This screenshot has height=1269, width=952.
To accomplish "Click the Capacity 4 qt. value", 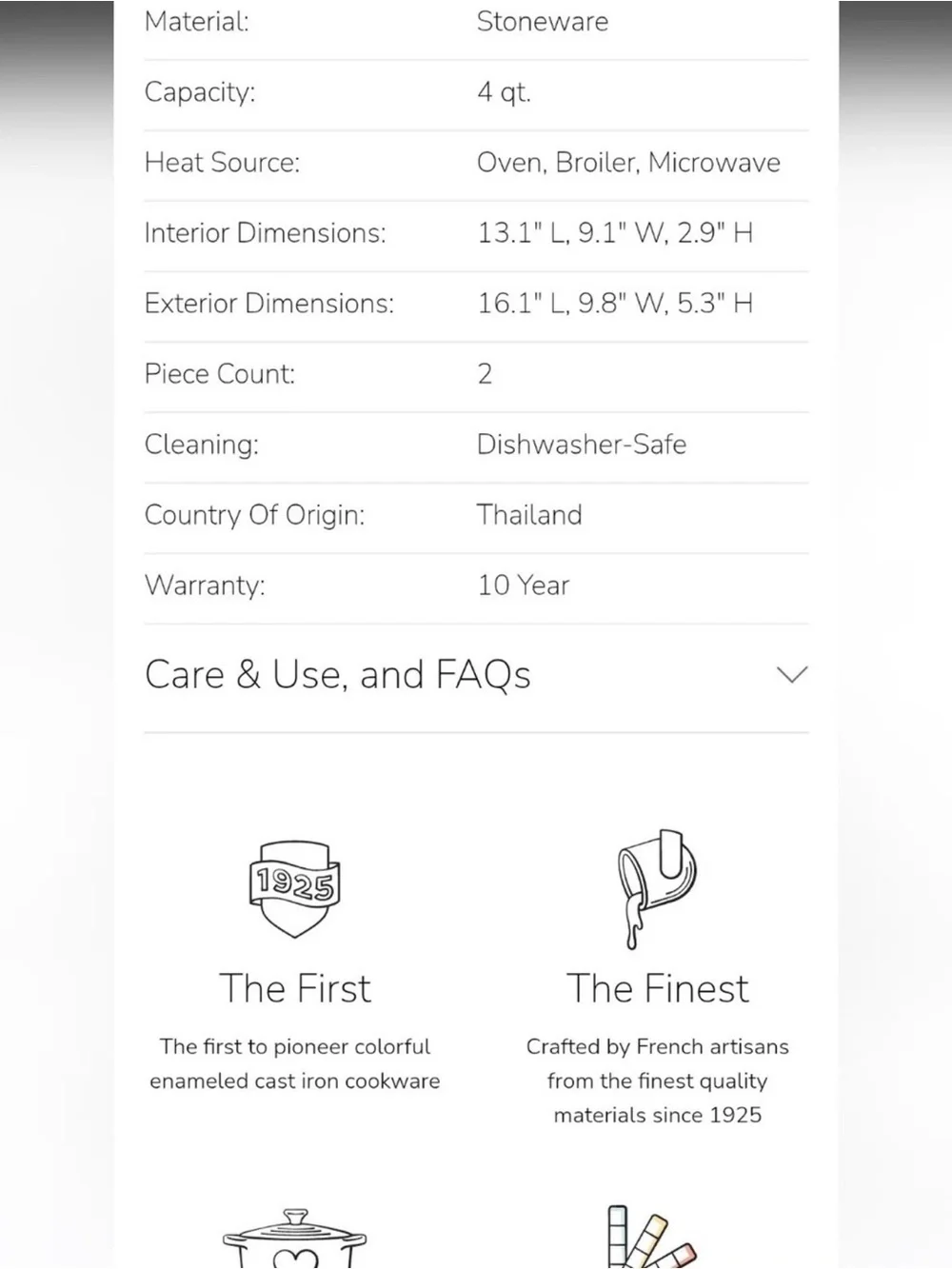I will point(504,92).
